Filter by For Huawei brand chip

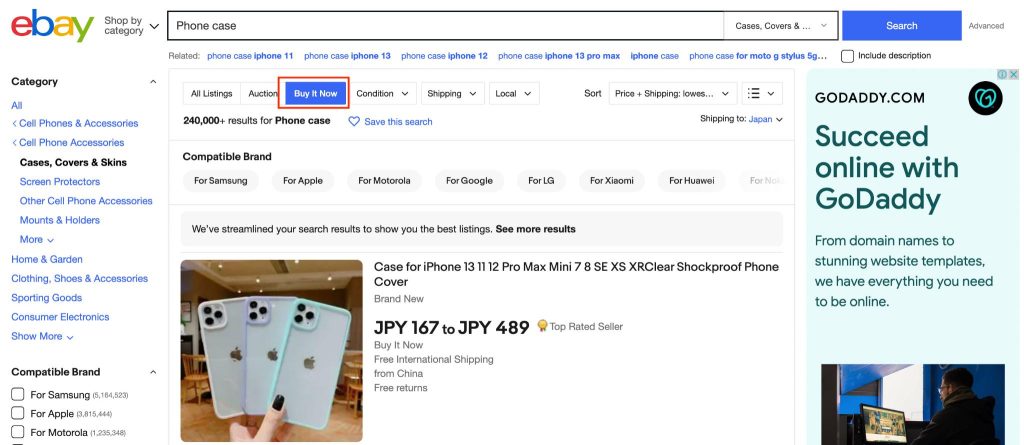click(692, 180)
